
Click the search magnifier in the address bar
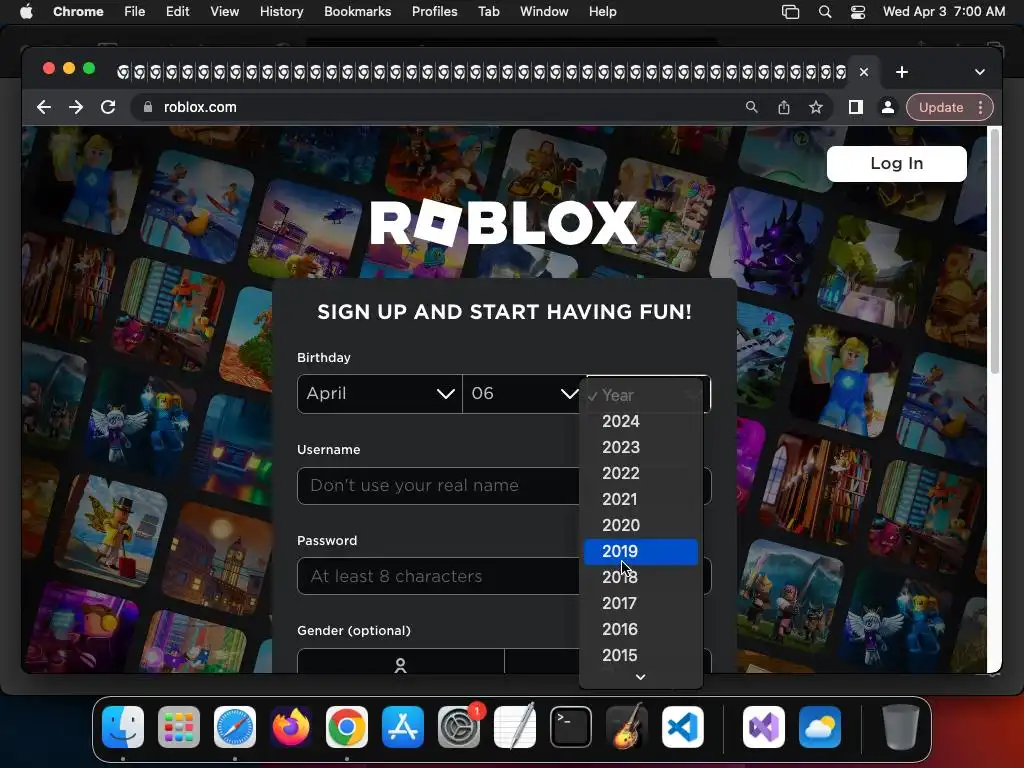point(752,107)
